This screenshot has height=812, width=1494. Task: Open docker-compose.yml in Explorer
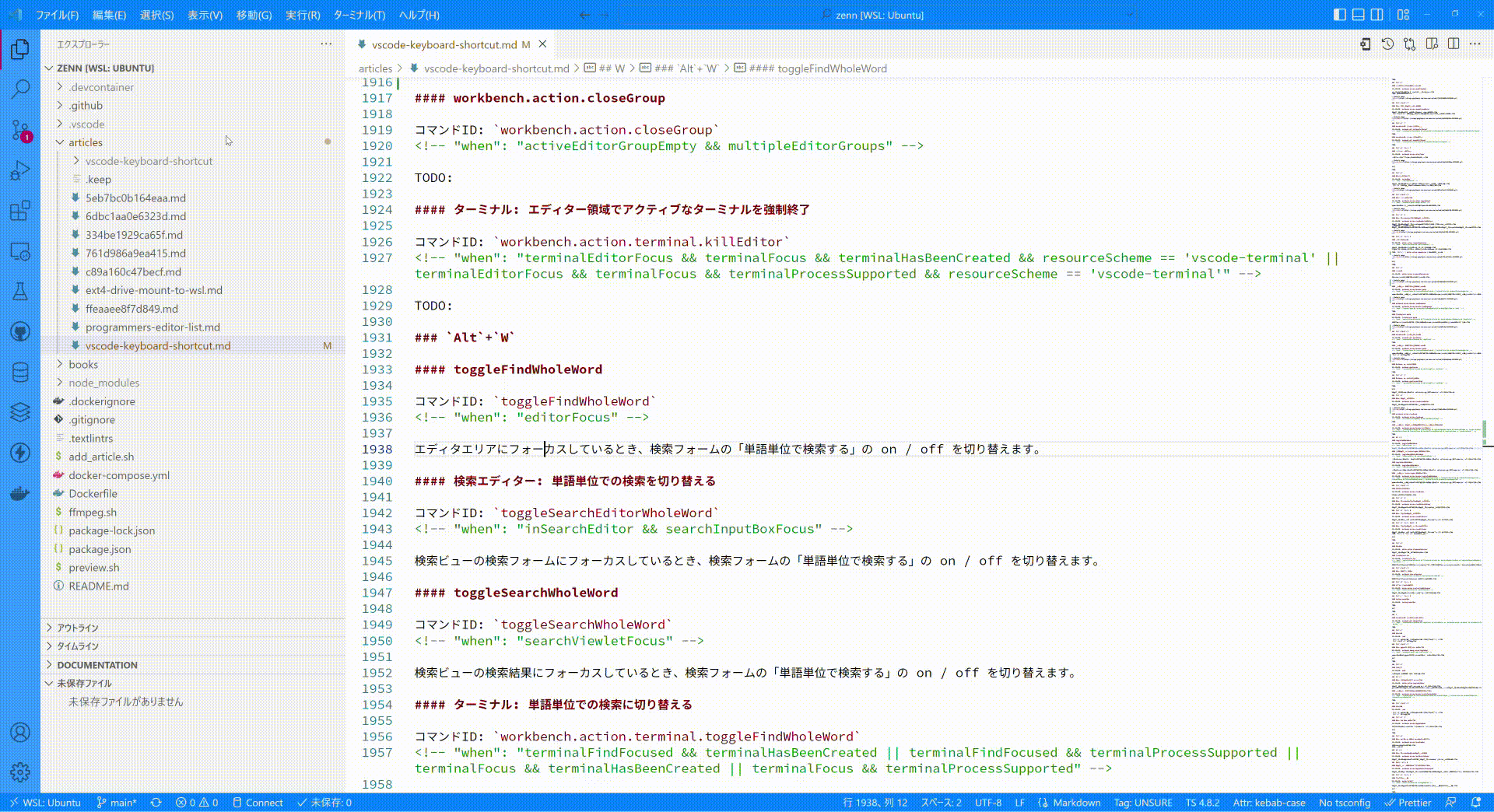(x=119, y=475)
